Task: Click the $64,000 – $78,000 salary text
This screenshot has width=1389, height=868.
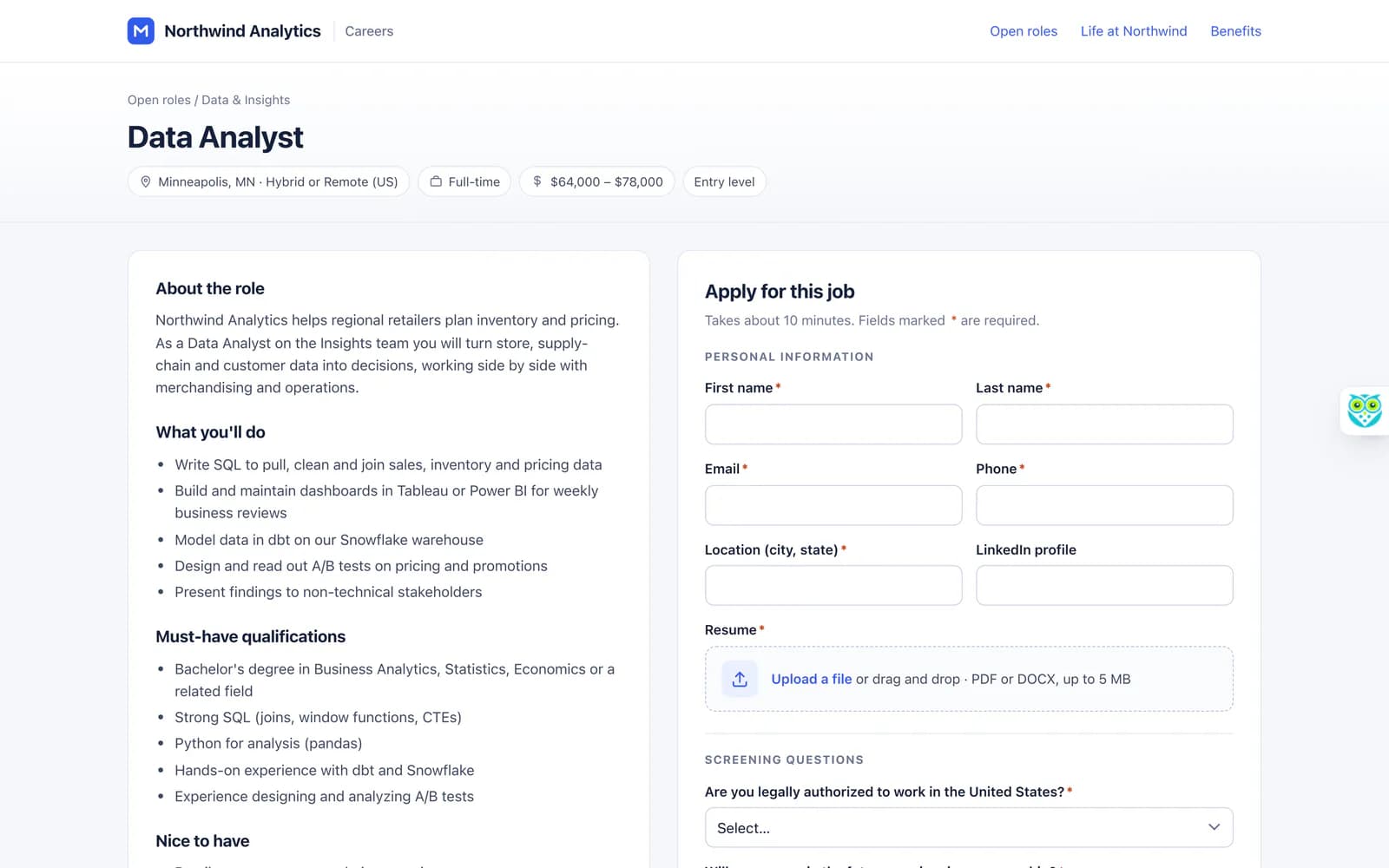Action: [x=607, y=181]
